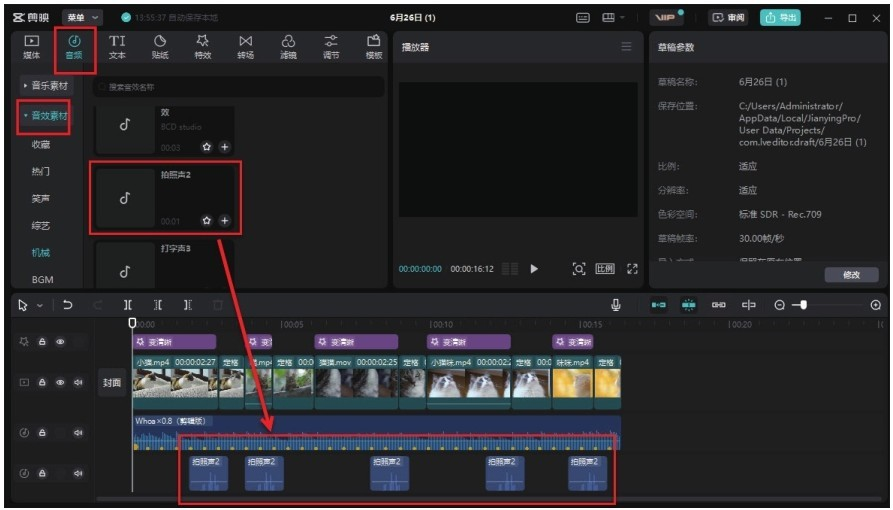Viewport: 893px width, 510px height.
Task: Mute the main video track
Action: pos(78,382)
